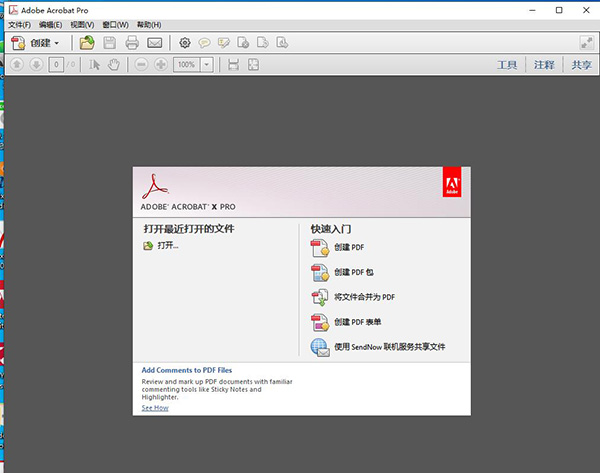Click the fit width scrolling icon
Image resolution: width=600 pixels, height=473 pixels.
click(x=233, y=65)
